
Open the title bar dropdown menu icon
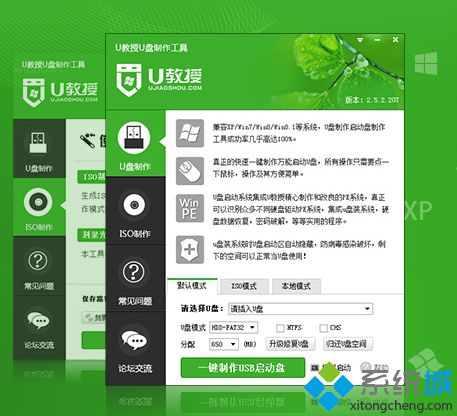(360, 40)
